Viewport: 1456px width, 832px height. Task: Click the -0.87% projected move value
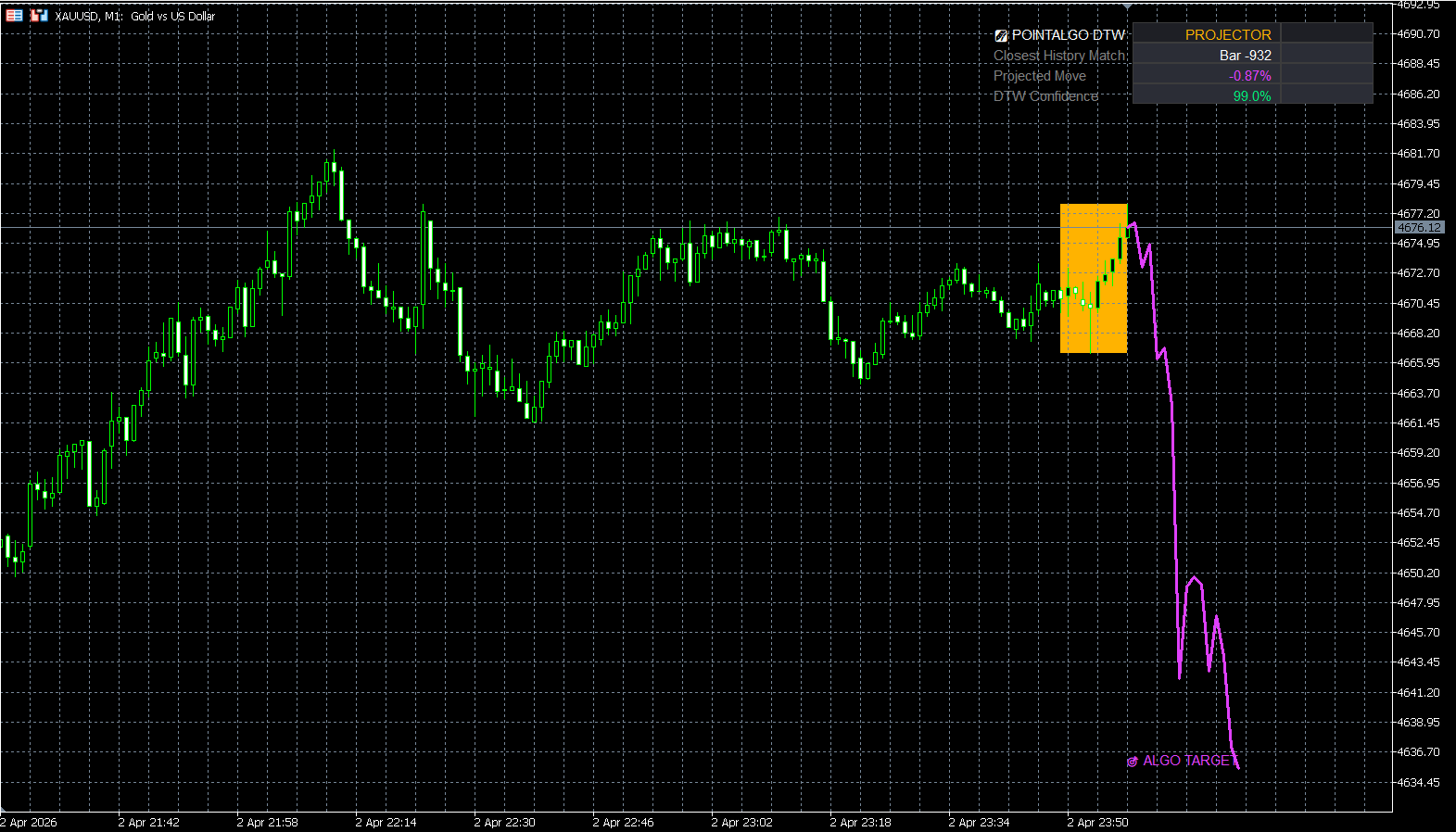[x=1249, y=76]
